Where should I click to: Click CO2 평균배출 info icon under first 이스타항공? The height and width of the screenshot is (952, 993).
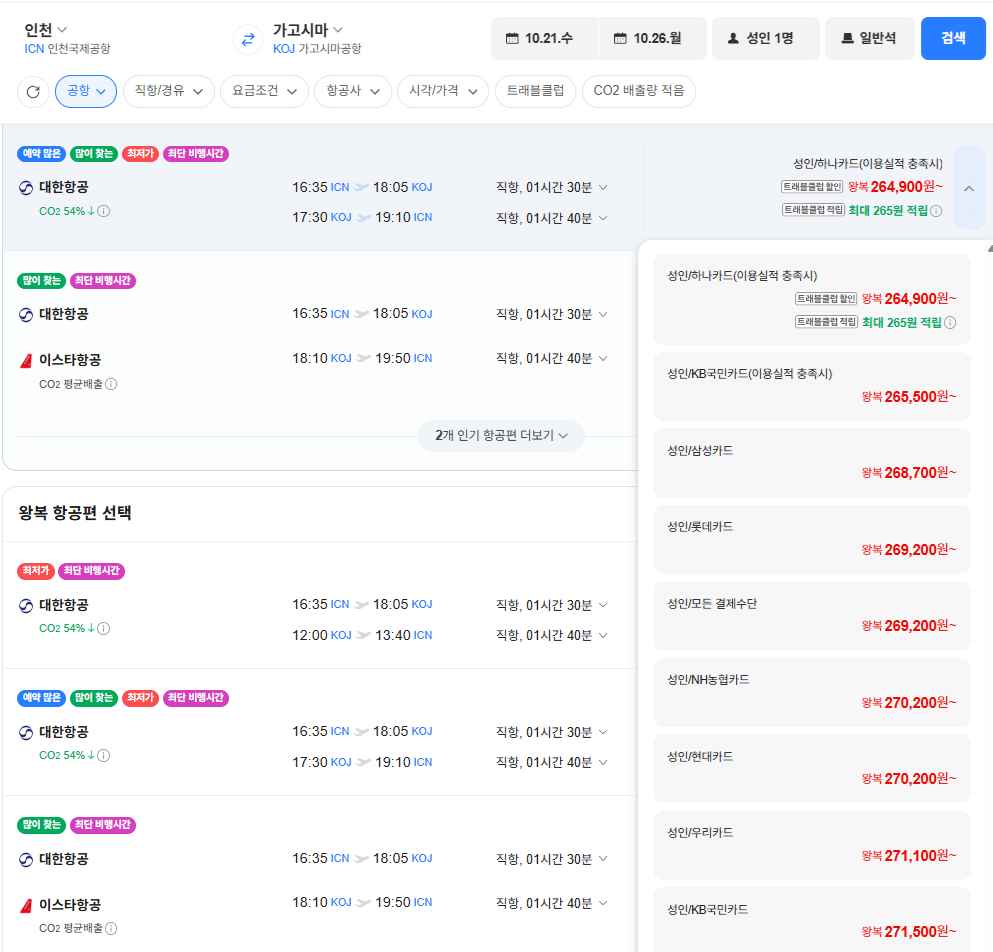pyautogui.click(x=111, y=384)
